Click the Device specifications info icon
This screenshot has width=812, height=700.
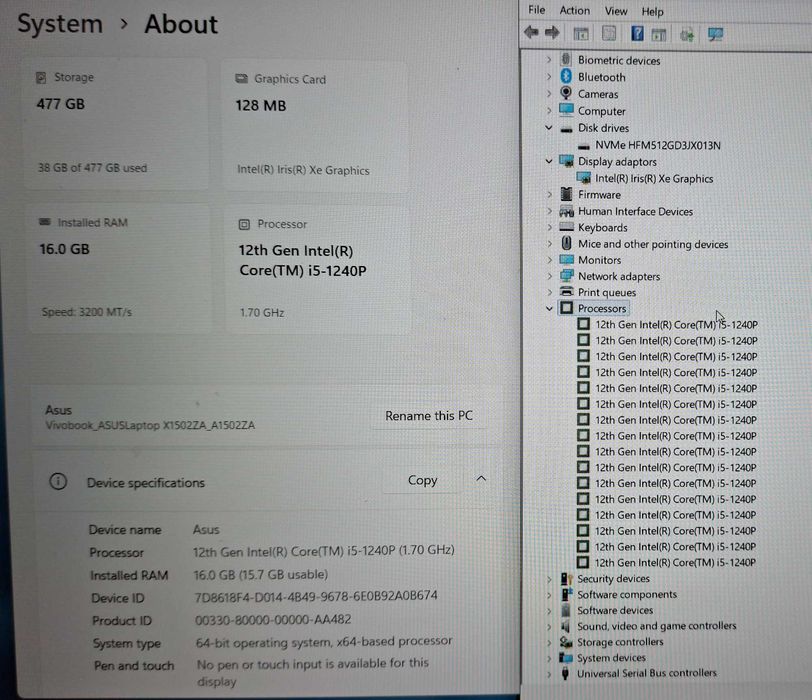tap(58, 482)
